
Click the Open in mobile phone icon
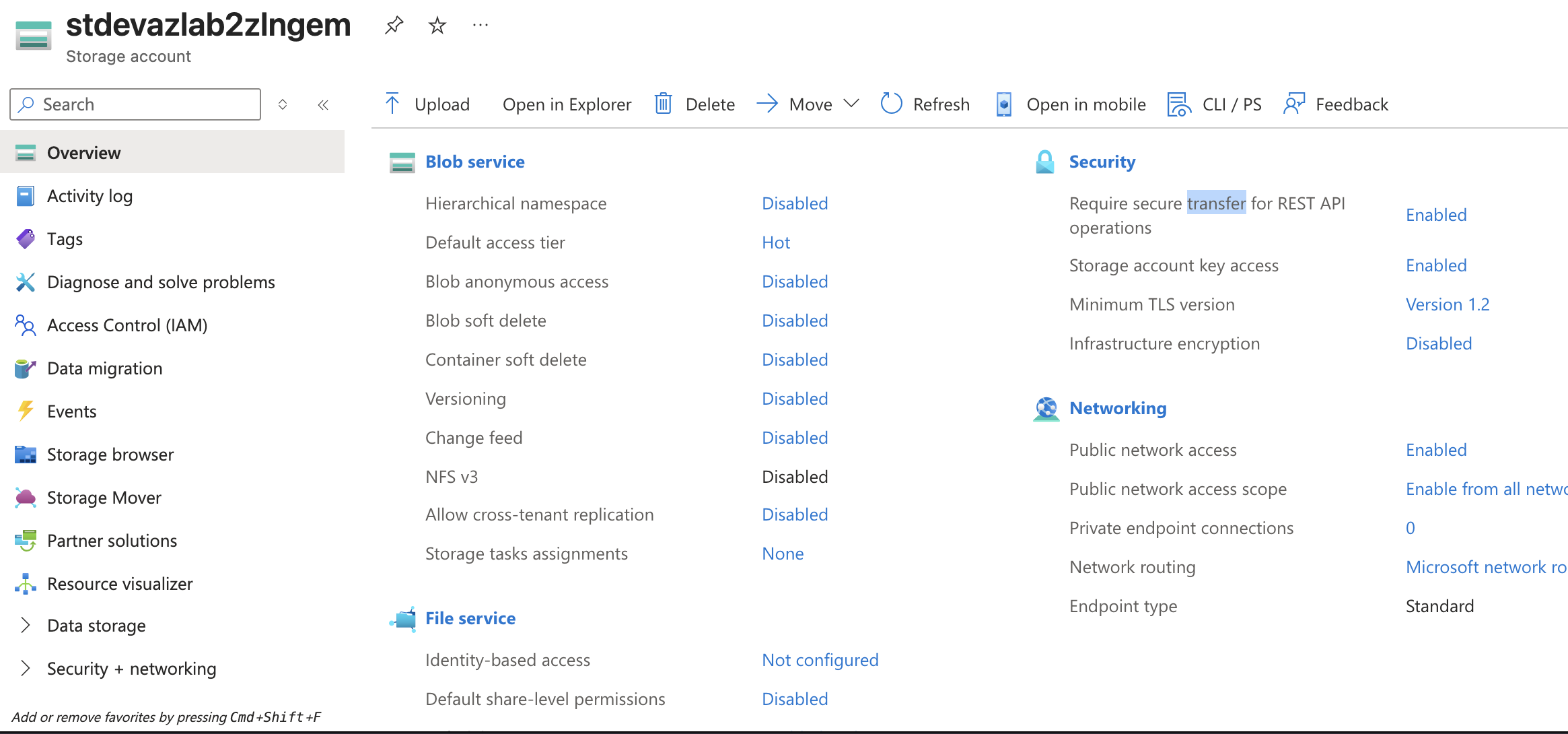click(1004, 104)
